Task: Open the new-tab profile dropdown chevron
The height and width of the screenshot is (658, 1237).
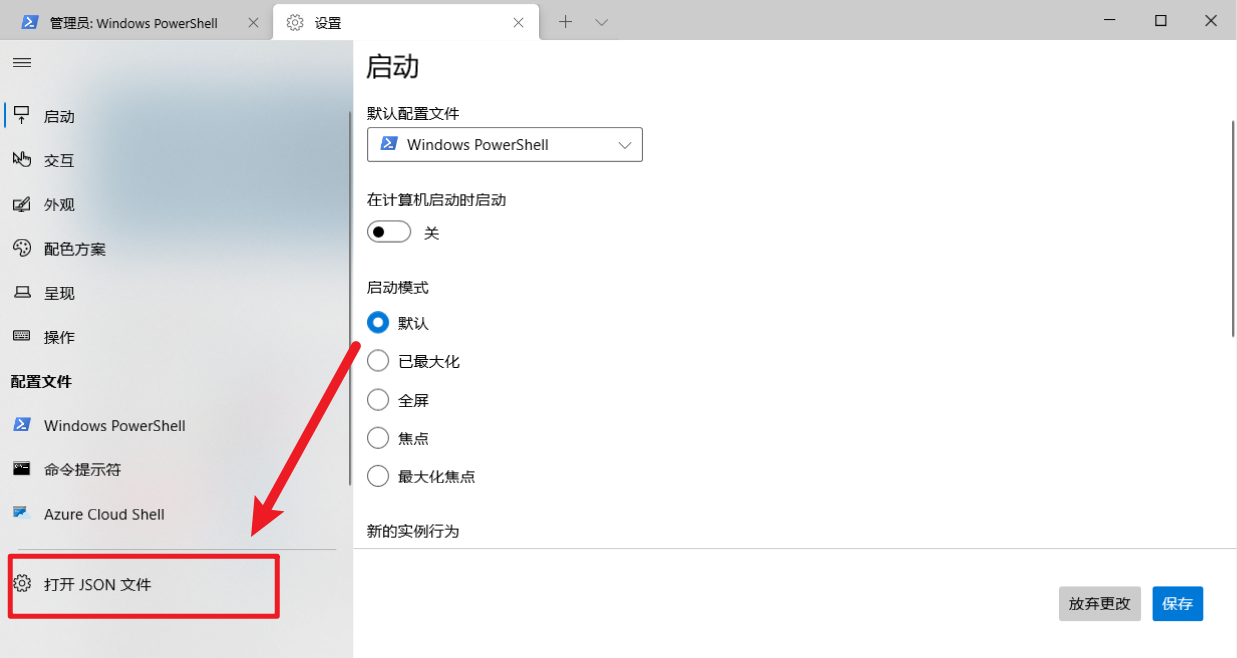Action: [601, 21]
